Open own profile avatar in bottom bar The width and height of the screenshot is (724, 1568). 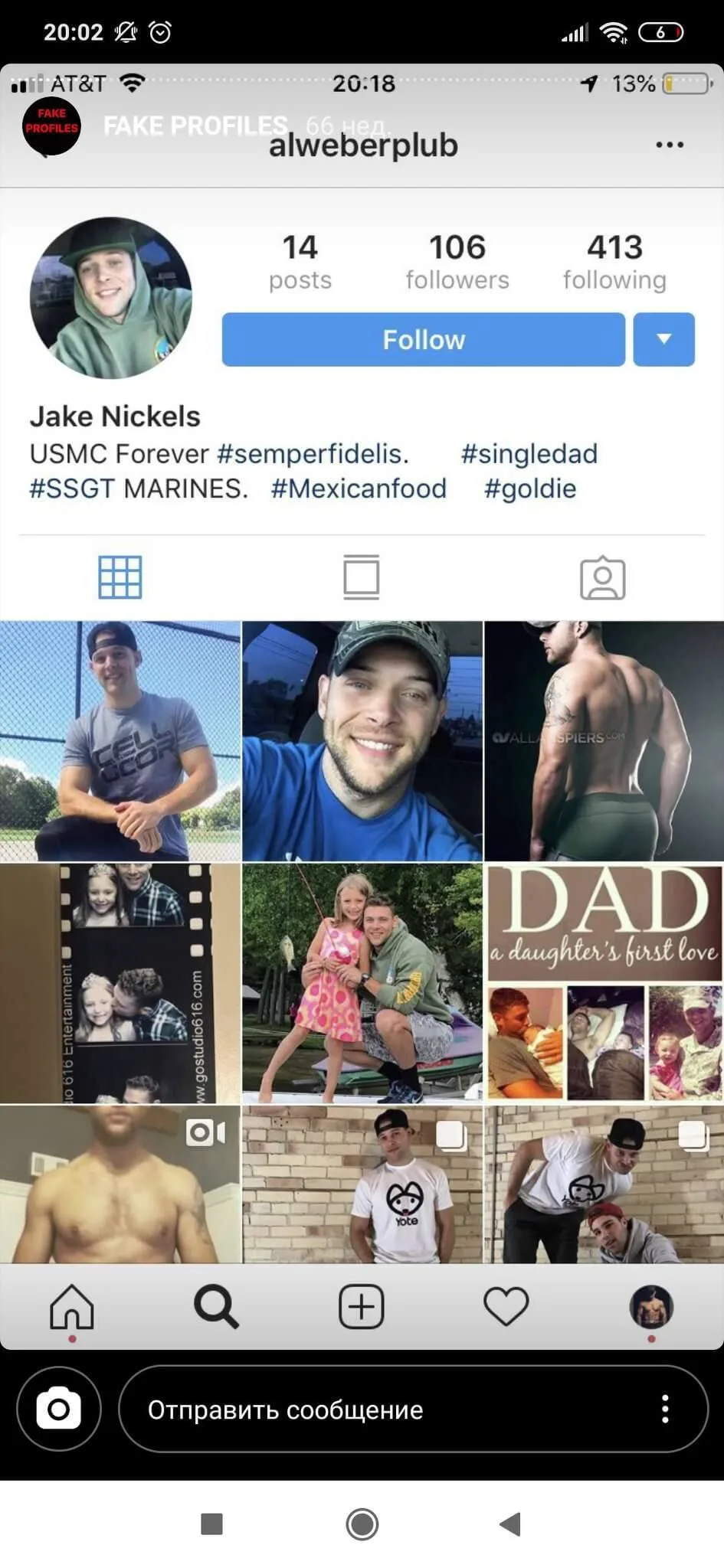point(651,1306)
